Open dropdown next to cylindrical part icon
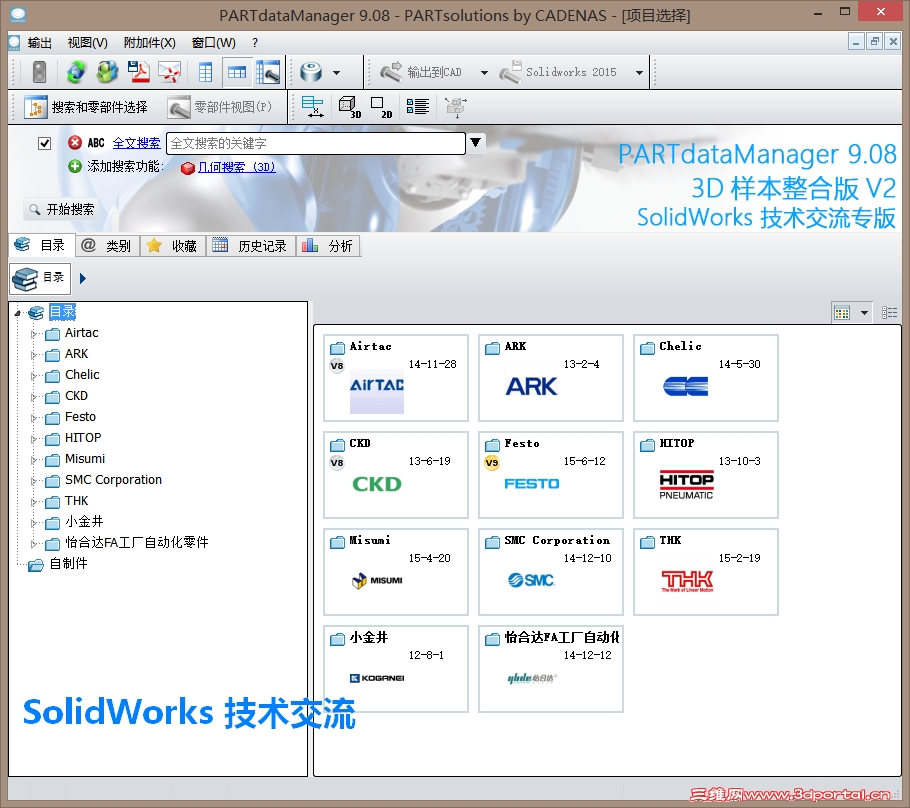 click(x=337, y=73)
